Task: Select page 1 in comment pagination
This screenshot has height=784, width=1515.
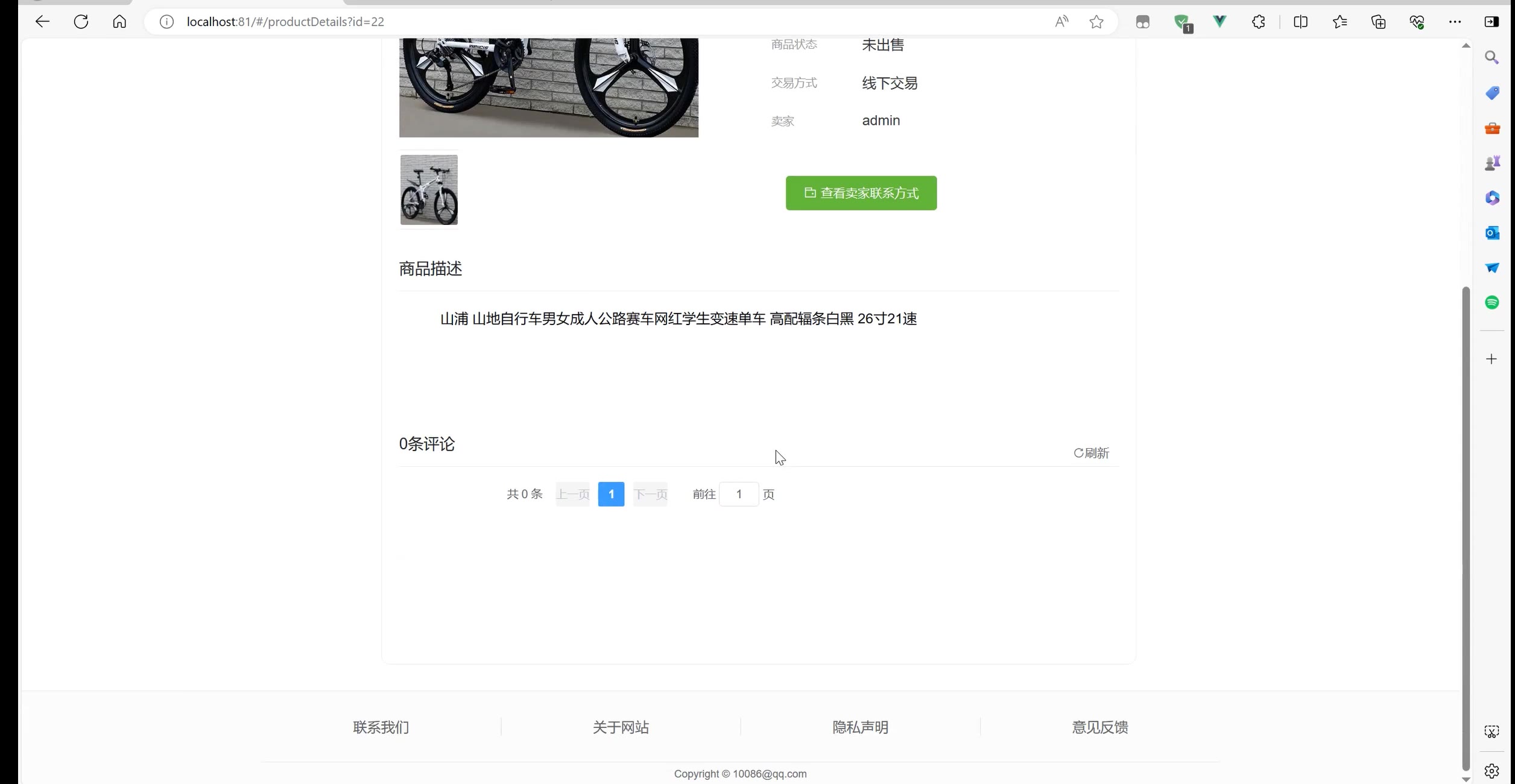Action: click(x=611, y=494)
